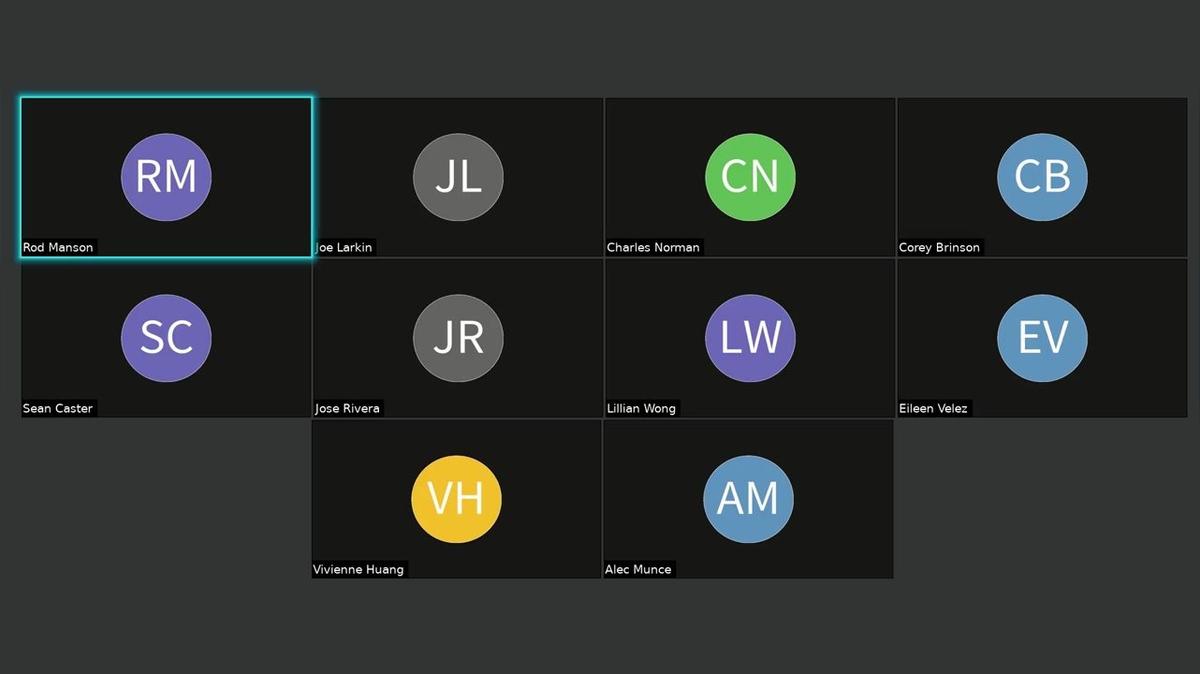
Task: Click the Lillian Wong name label
Action: point(641,408)
